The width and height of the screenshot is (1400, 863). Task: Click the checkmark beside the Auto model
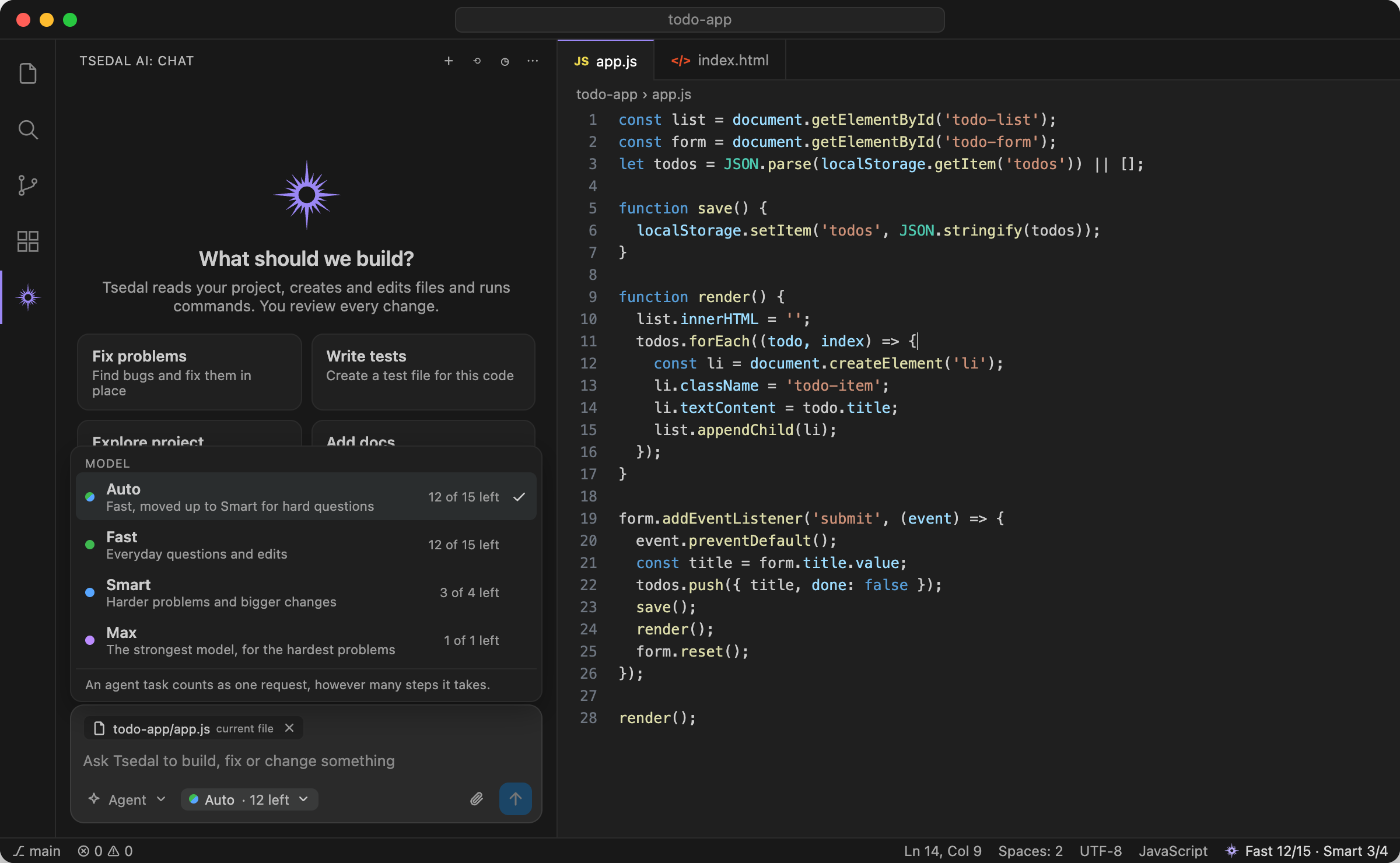click(519, 497)
